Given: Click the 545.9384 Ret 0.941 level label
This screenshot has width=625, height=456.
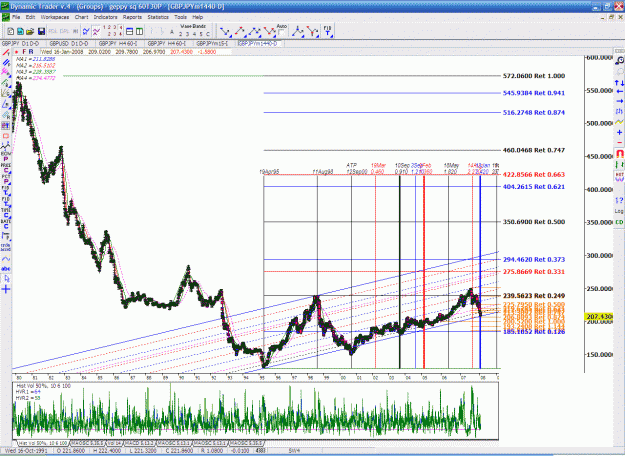Looking at the screenshot, I should (534, 93).
